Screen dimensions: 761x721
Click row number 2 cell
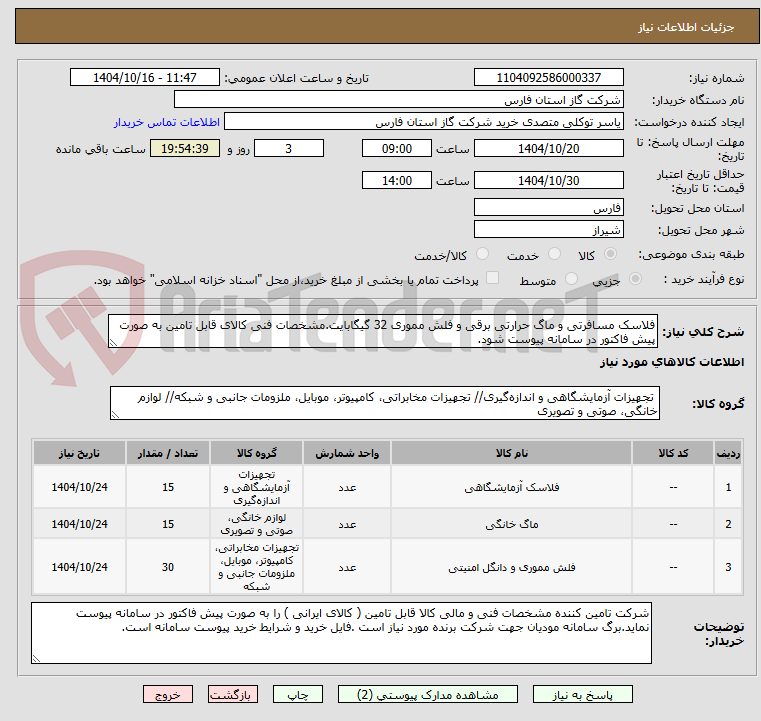728,524
